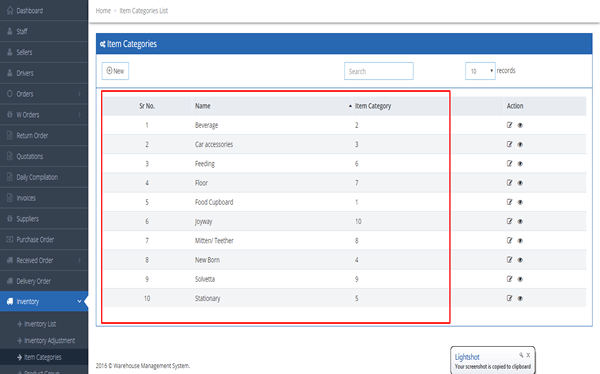The width and height of the screenshot is (600, 374).
Task: Edit the Food Cupboard category
Action: pos(509,202)
